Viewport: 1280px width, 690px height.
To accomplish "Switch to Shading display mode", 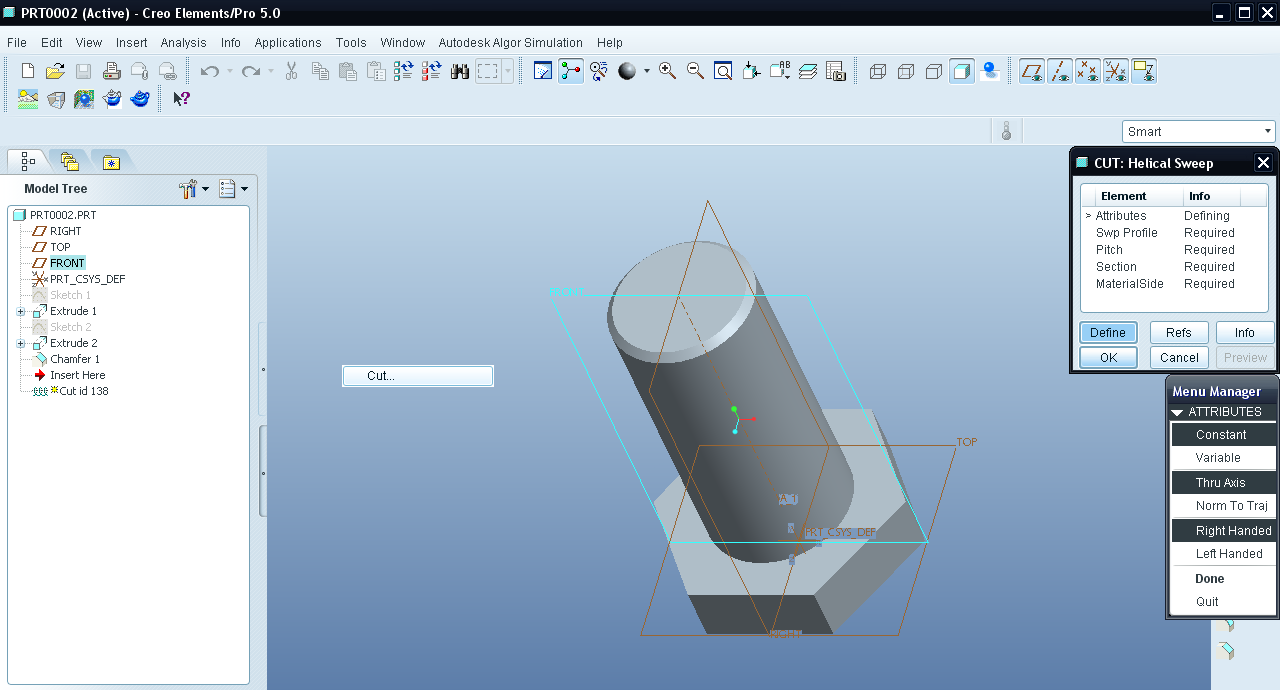I will click(962, 71).
